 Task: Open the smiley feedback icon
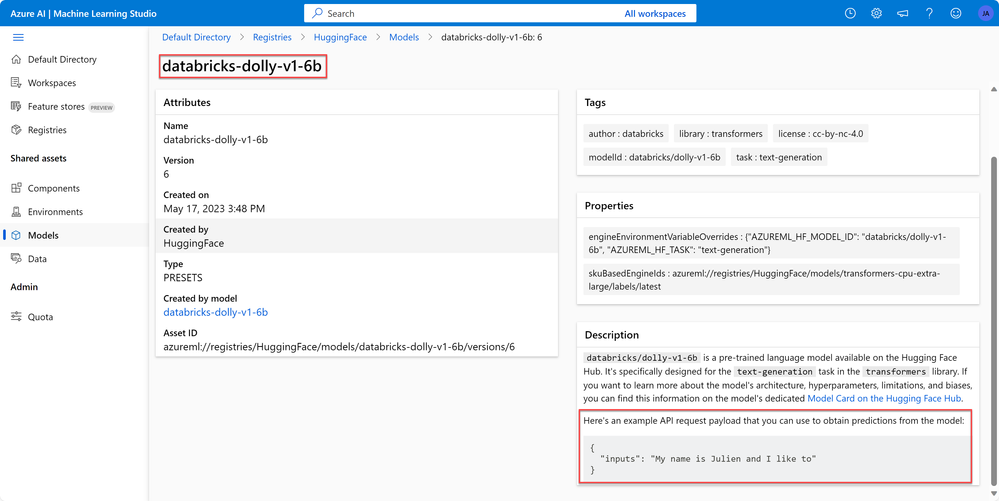[956, 13]
